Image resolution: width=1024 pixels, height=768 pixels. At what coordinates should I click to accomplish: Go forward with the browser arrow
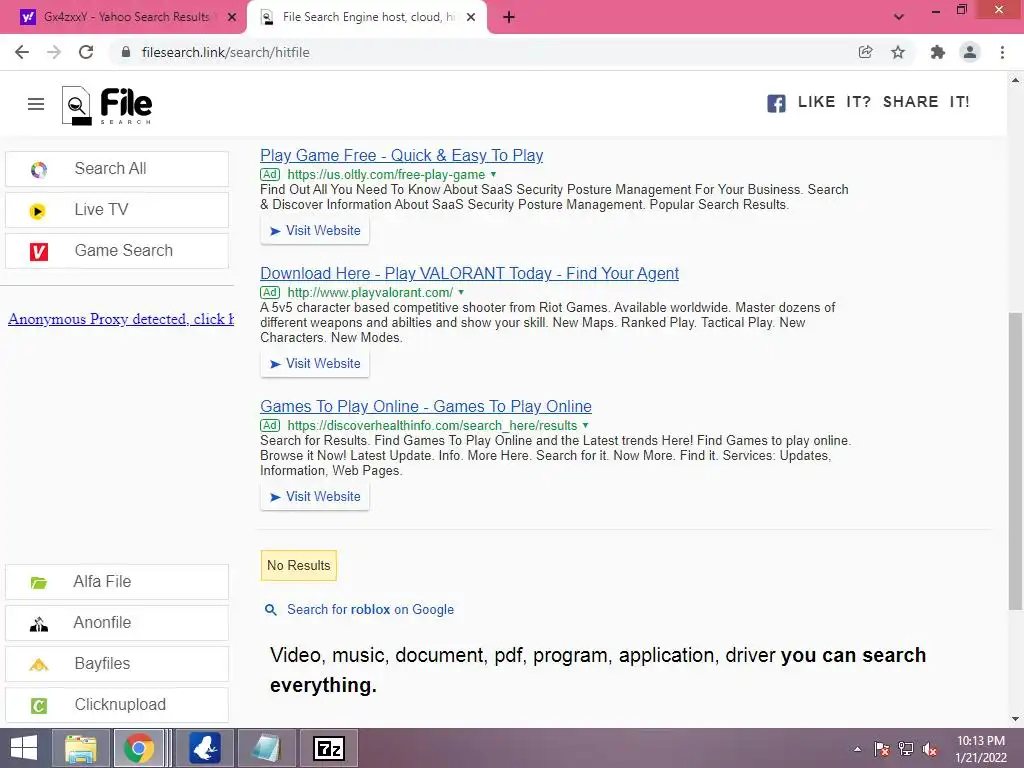54,52
